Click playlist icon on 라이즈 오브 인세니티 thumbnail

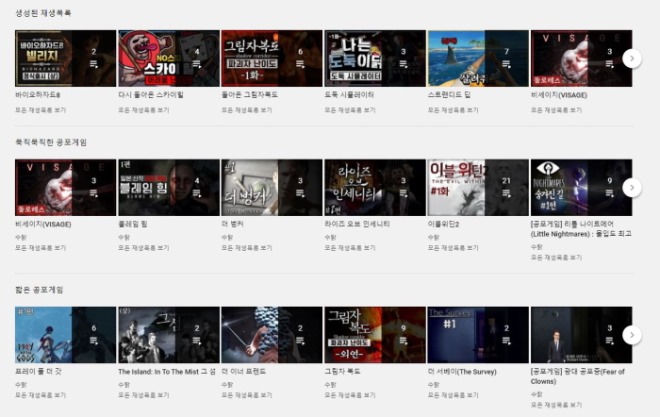[403, 193]
